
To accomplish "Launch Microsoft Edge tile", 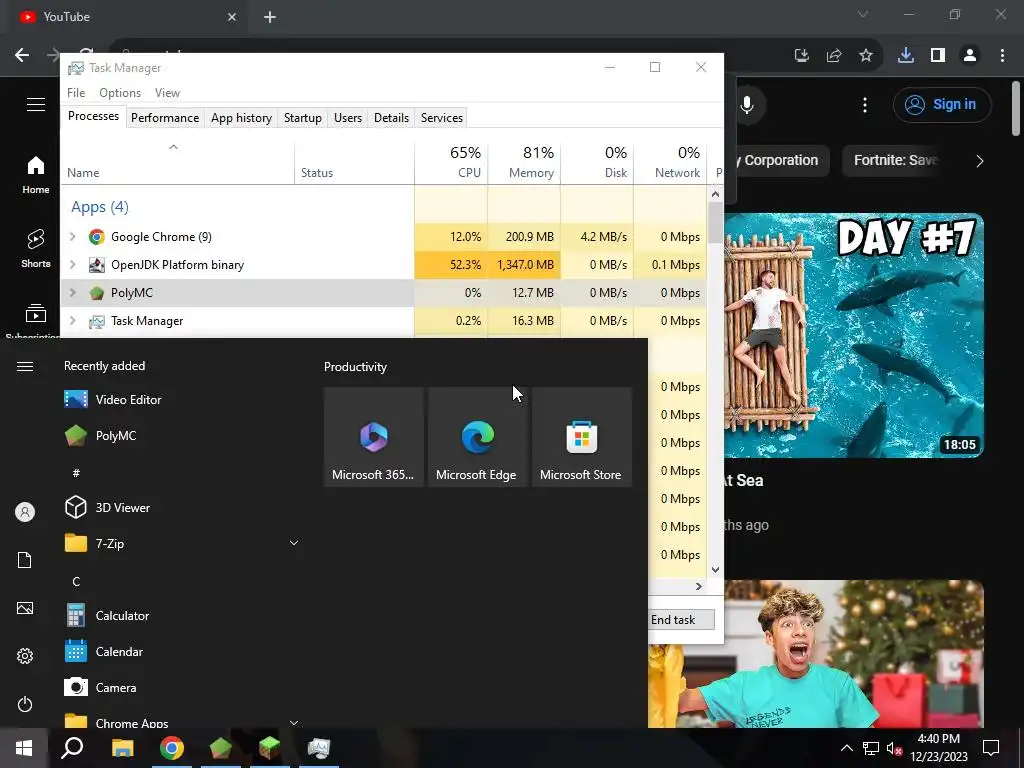I will [477, 437].
